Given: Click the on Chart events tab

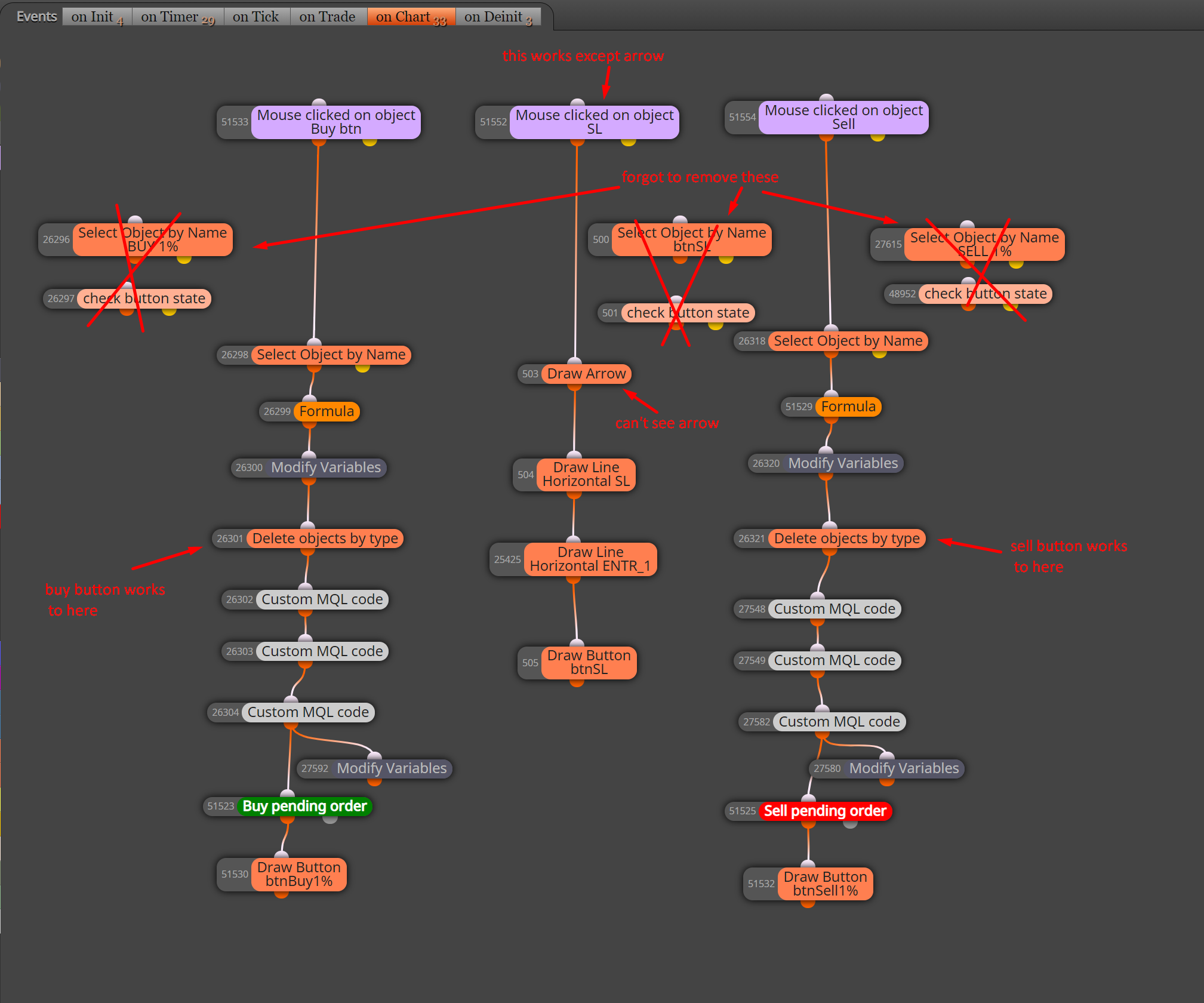Looking at the screenshot, I should coord(411,17).
